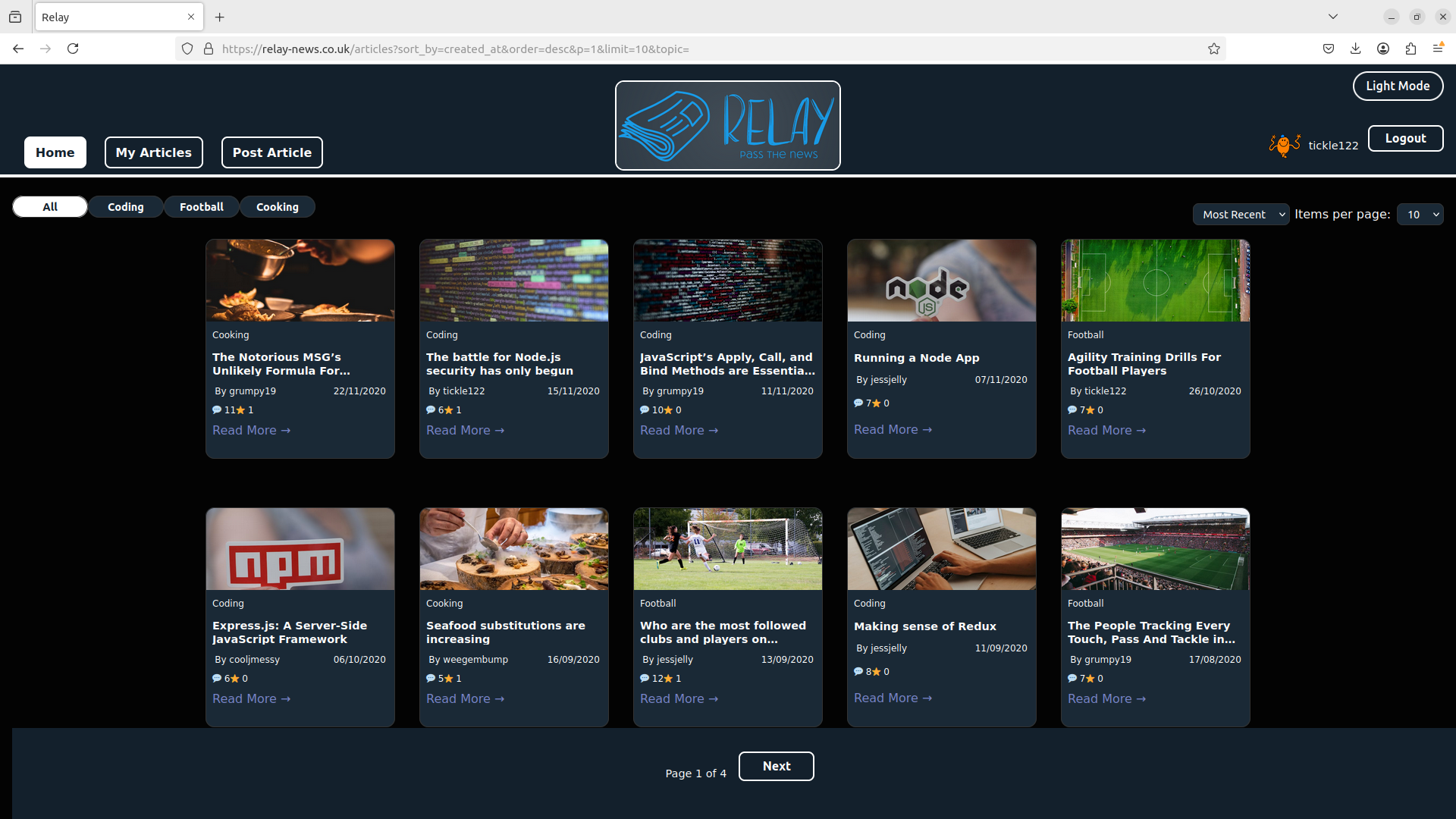This screenshot has width=1456, height=819.
Task: Bookmark this page with the star icon
Action: [x=1214, y=49]
